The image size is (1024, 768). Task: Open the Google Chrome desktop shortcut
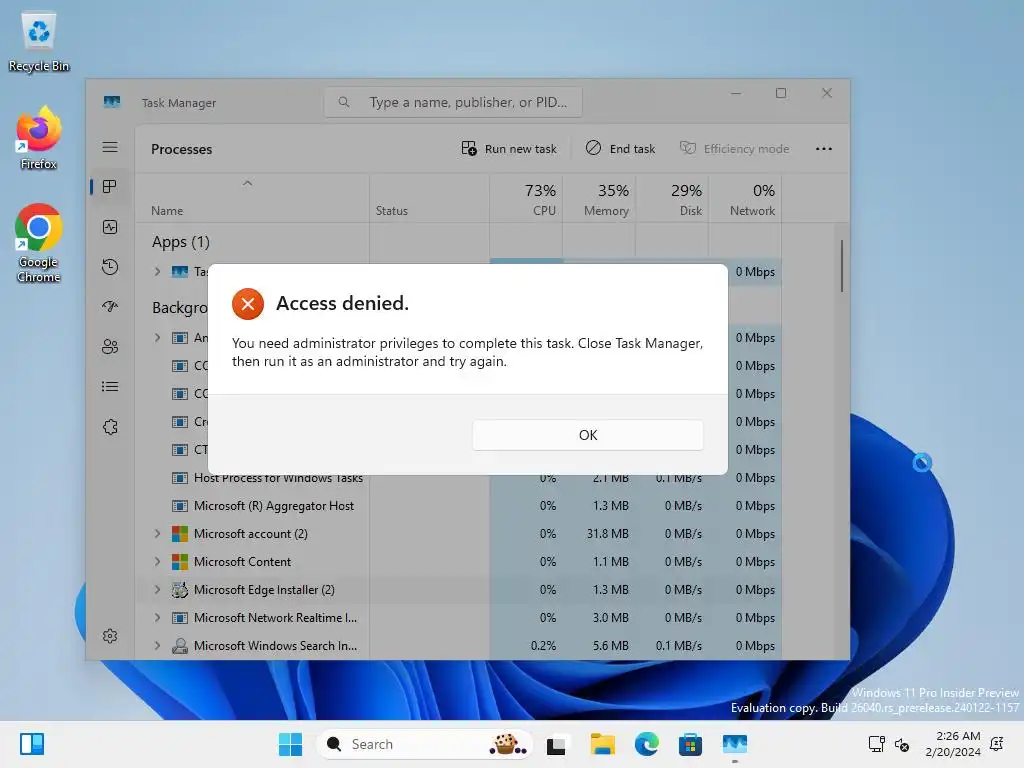(x=39, y=243)
